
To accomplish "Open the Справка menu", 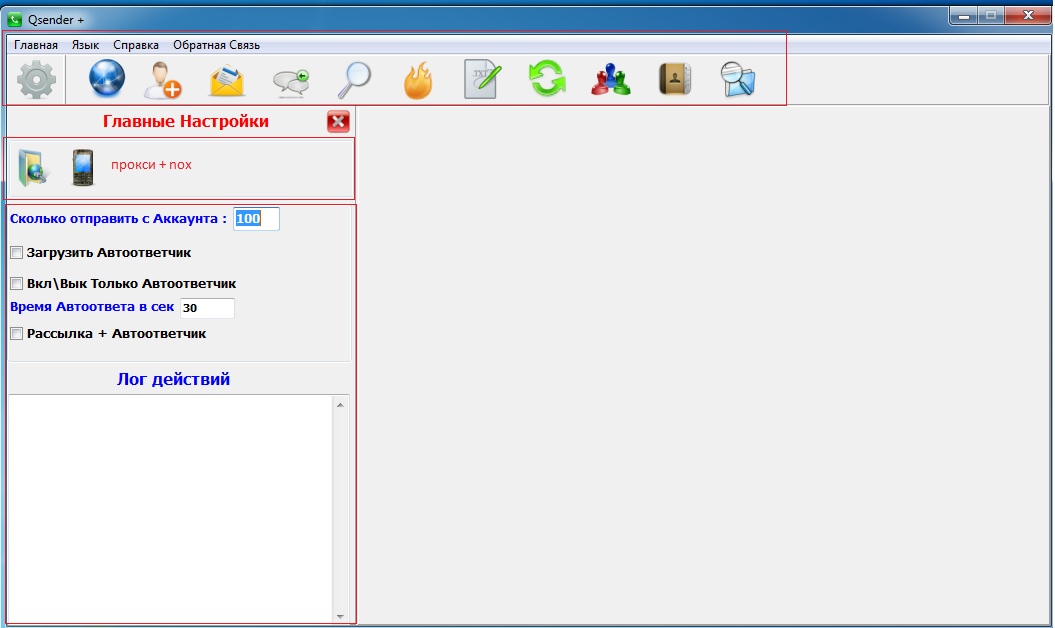I will tap(136, 45).
